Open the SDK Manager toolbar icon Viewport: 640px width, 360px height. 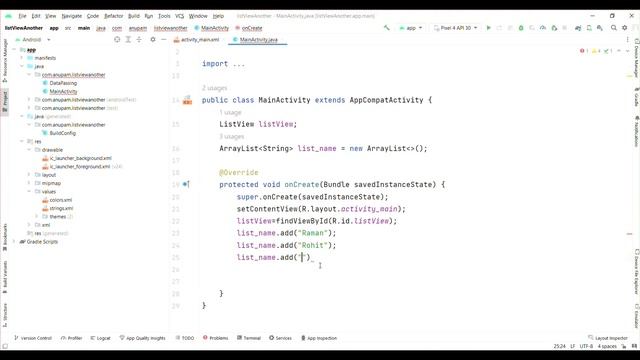[600, 28]
